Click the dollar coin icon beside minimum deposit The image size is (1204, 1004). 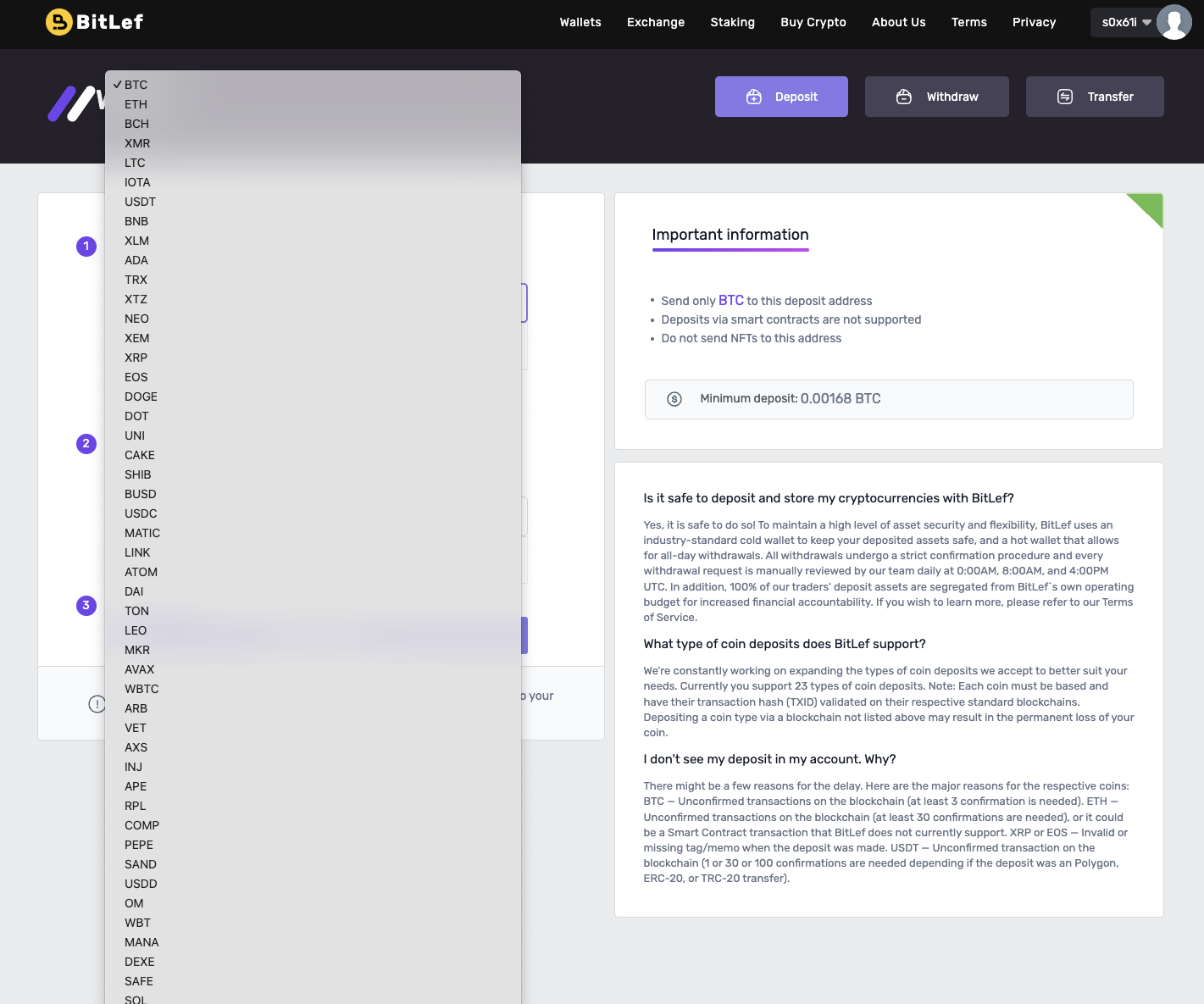[674, 398]
